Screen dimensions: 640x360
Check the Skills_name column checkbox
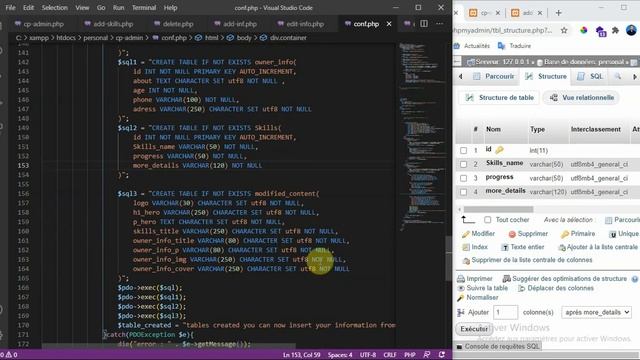click(x=463, y=164)
